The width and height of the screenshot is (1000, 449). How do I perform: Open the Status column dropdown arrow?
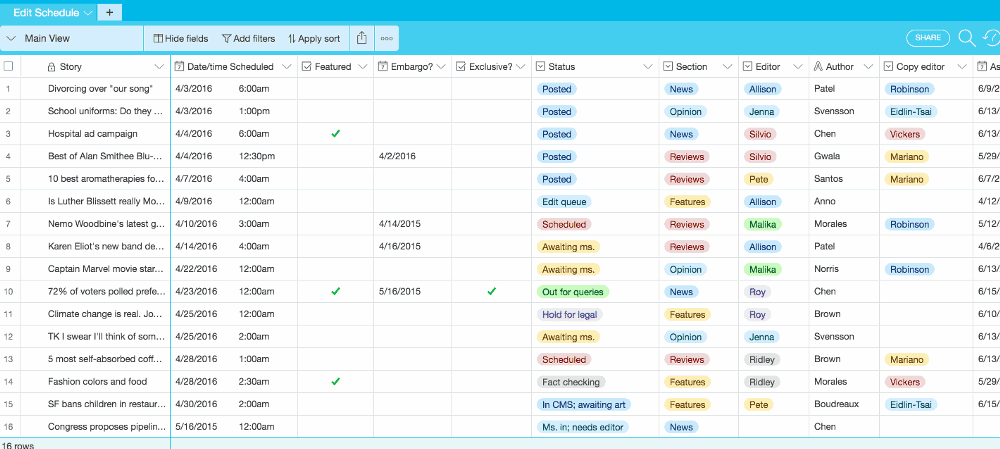(648, 66)
